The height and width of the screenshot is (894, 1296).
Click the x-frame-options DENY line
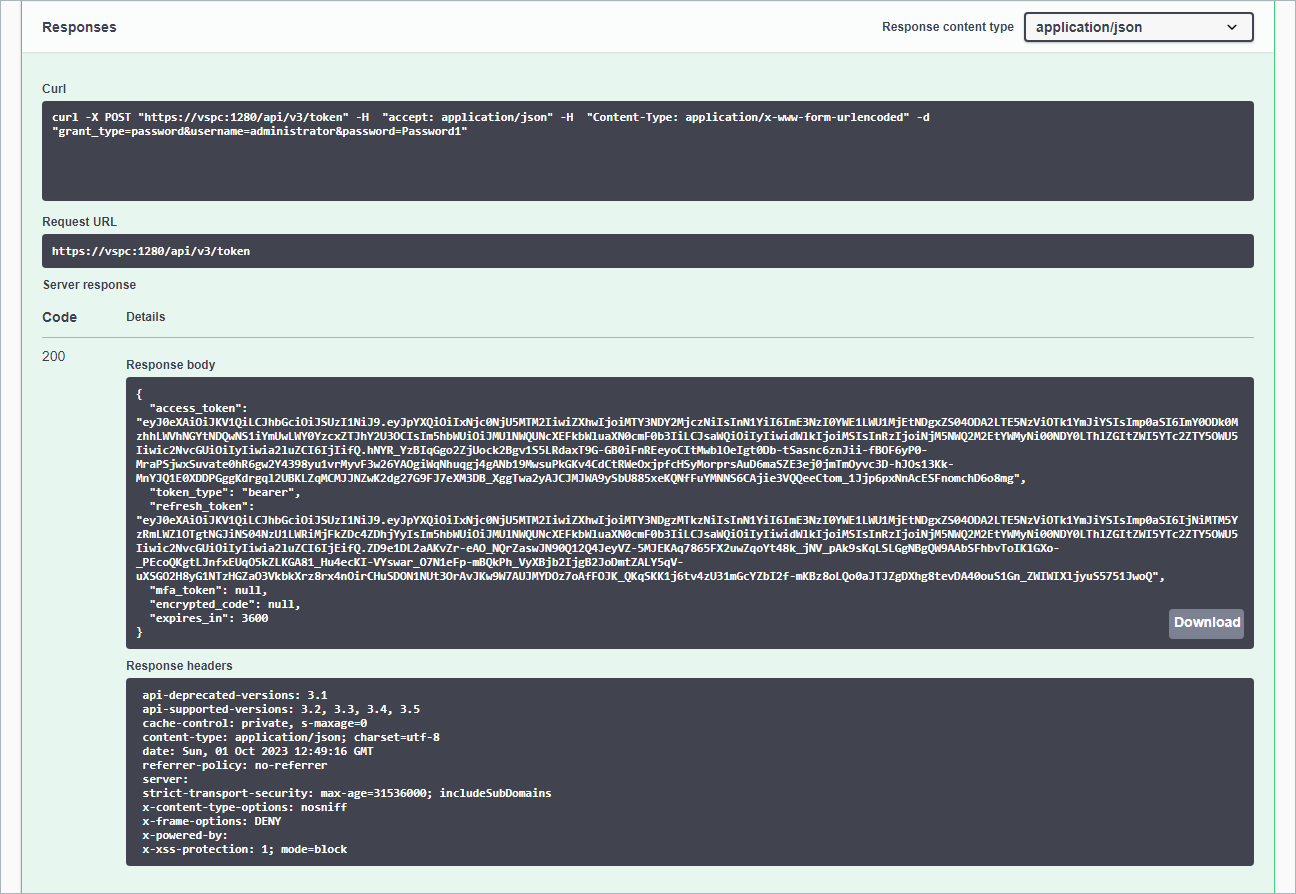click(x=211, y=821)
